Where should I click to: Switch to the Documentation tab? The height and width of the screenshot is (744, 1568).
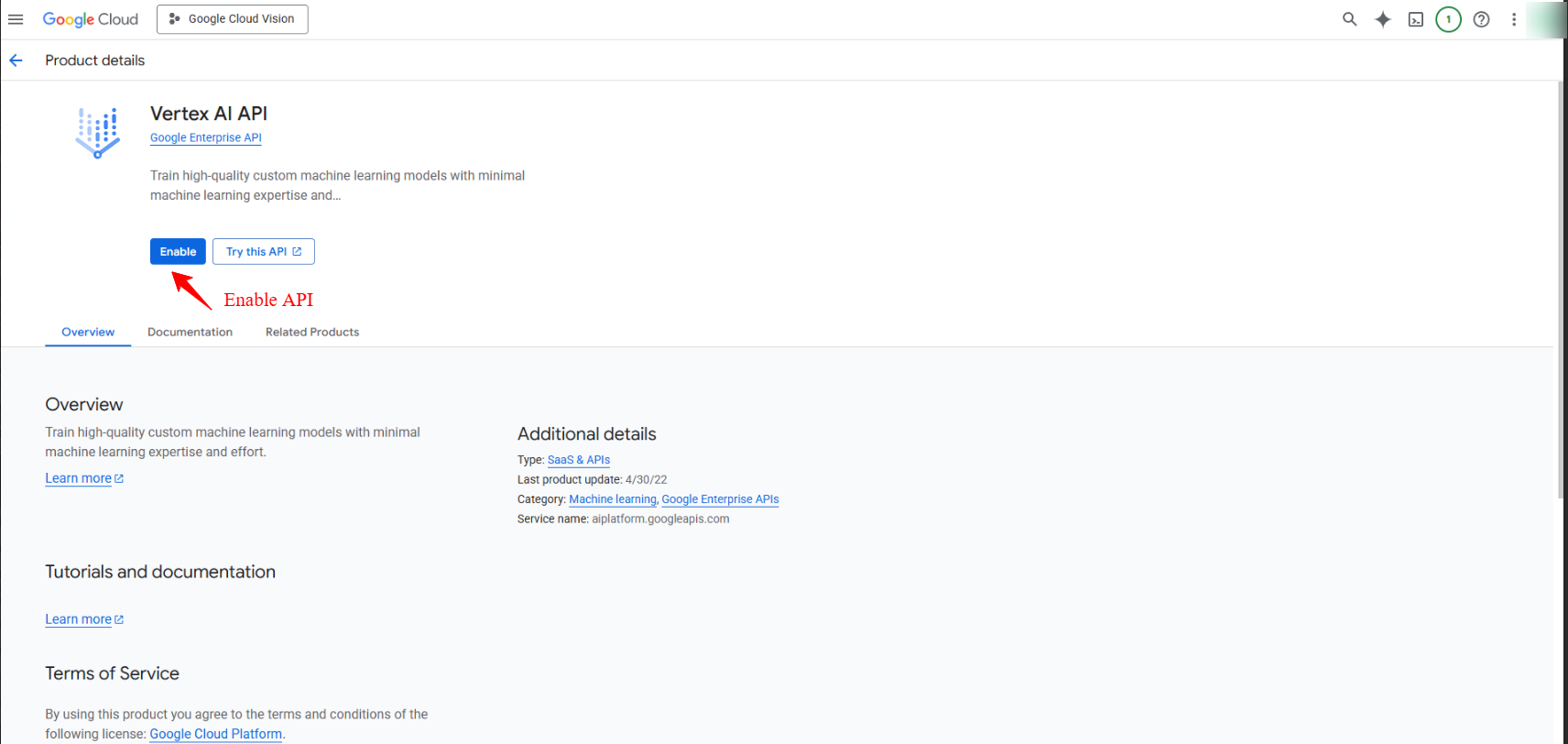tap(190, 333)
